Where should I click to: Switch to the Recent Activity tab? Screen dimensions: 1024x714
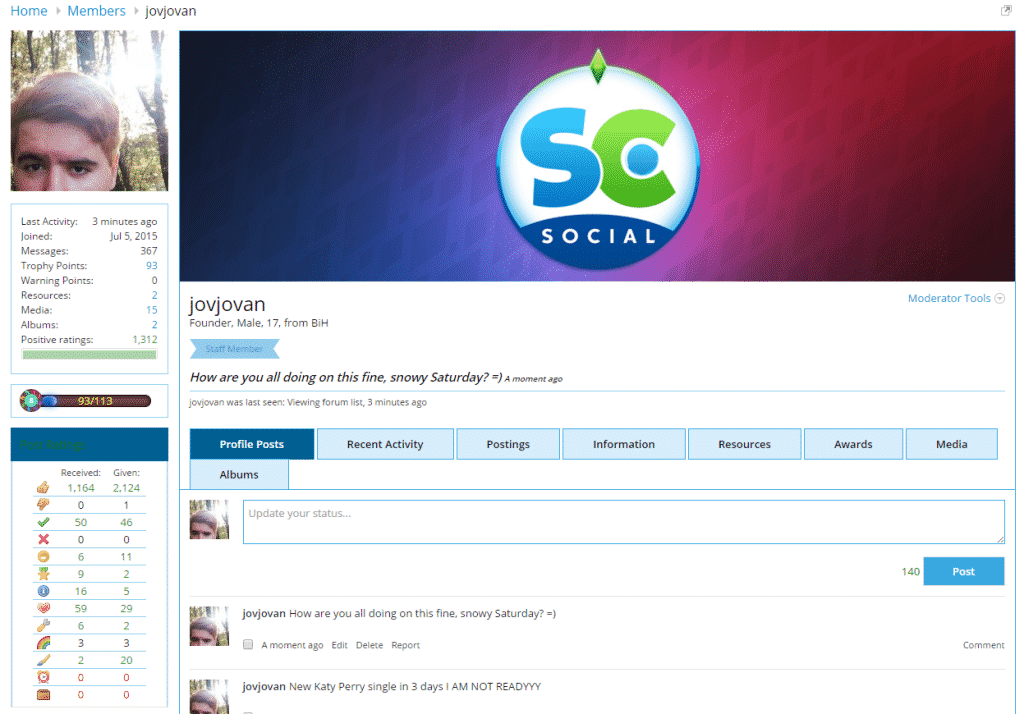385,444
